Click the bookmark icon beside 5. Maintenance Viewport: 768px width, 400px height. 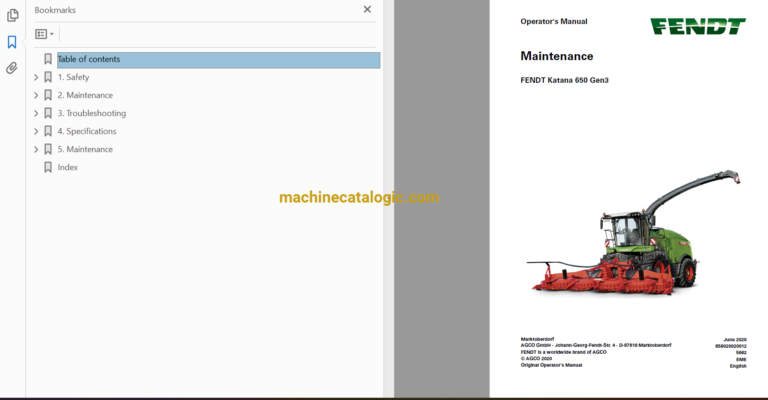tap(48, 149)
